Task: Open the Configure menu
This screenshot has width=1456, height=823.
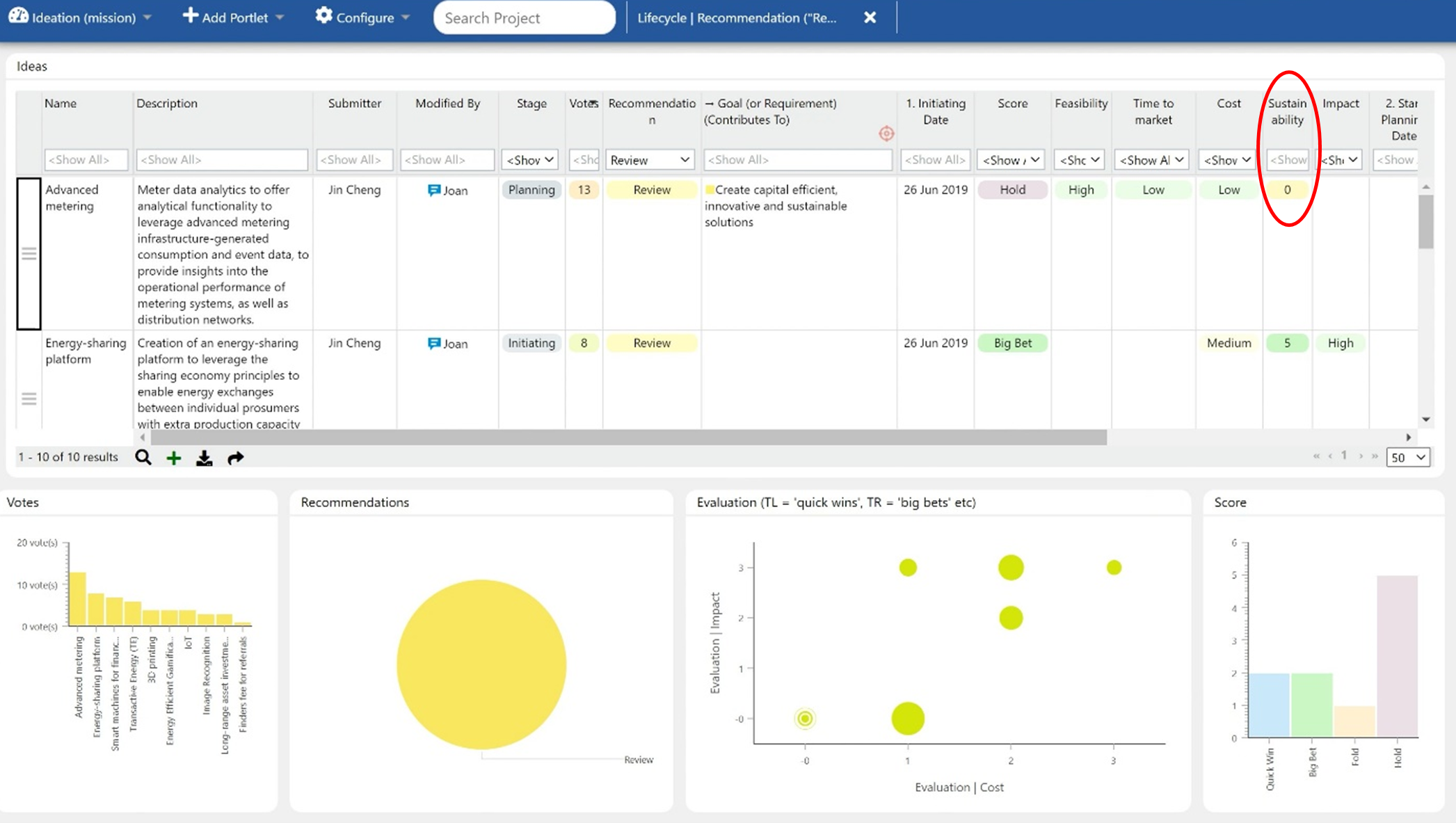Action: pyautogui.click(x=362, y=17)
